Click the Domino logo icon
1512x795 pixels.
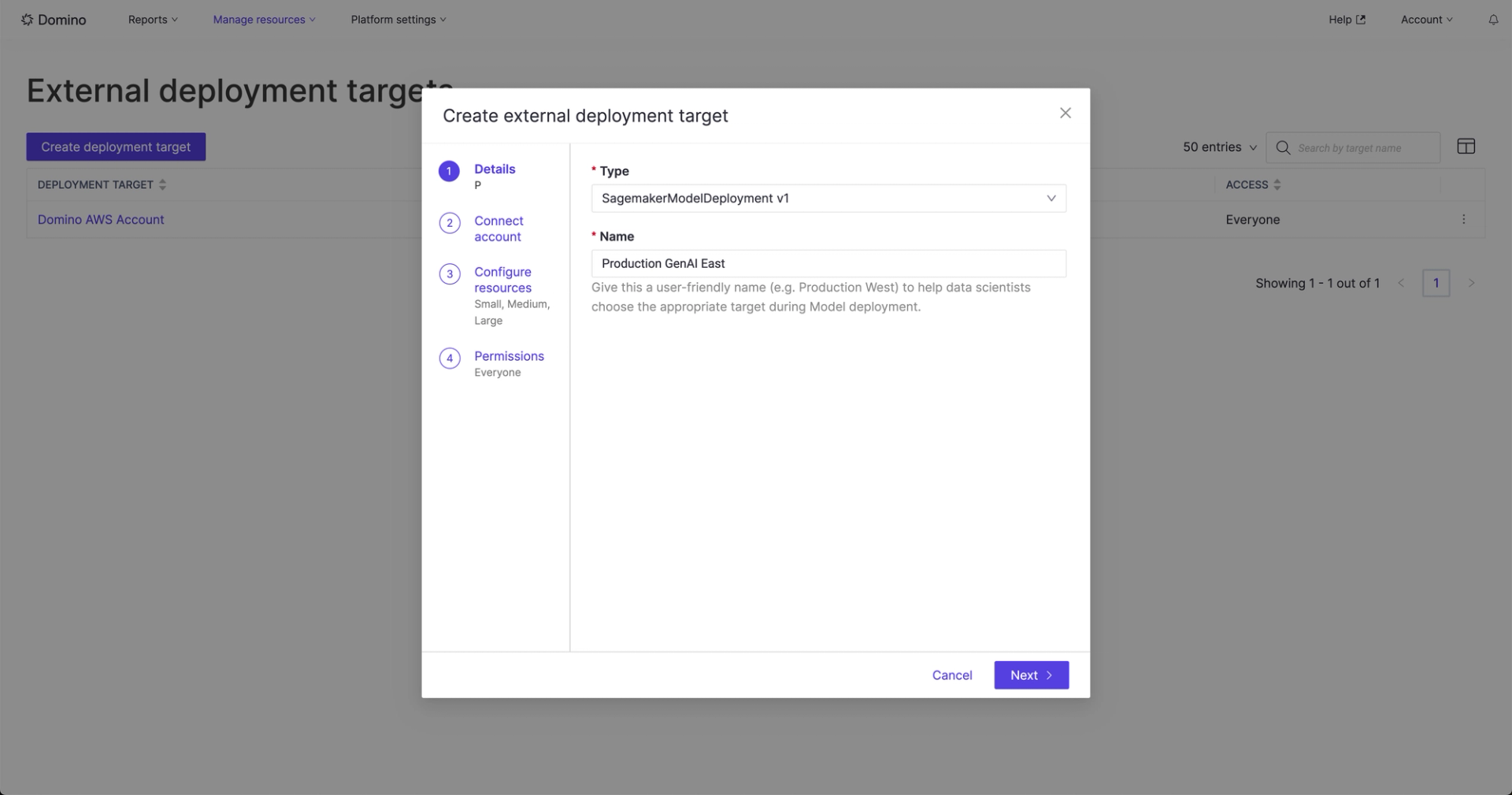pyautogui.click(x=27, y=20)
